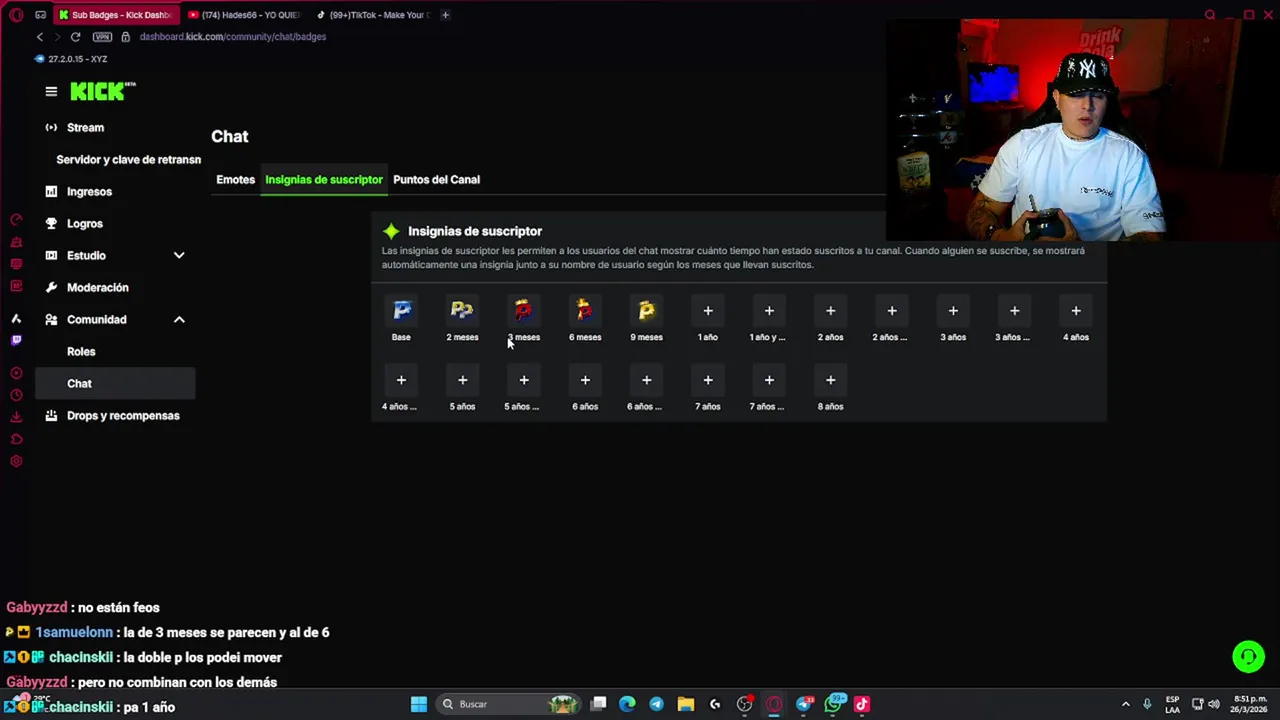Open the green support chat bubble
Screen dimensions: 1280x720
pyautogui.click(x=1248, y=656)
